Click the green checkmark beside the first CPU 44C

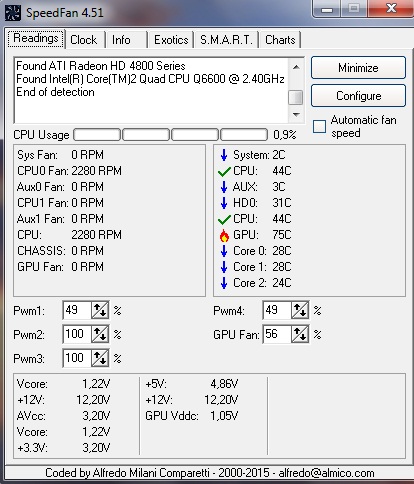coord(224,171)
